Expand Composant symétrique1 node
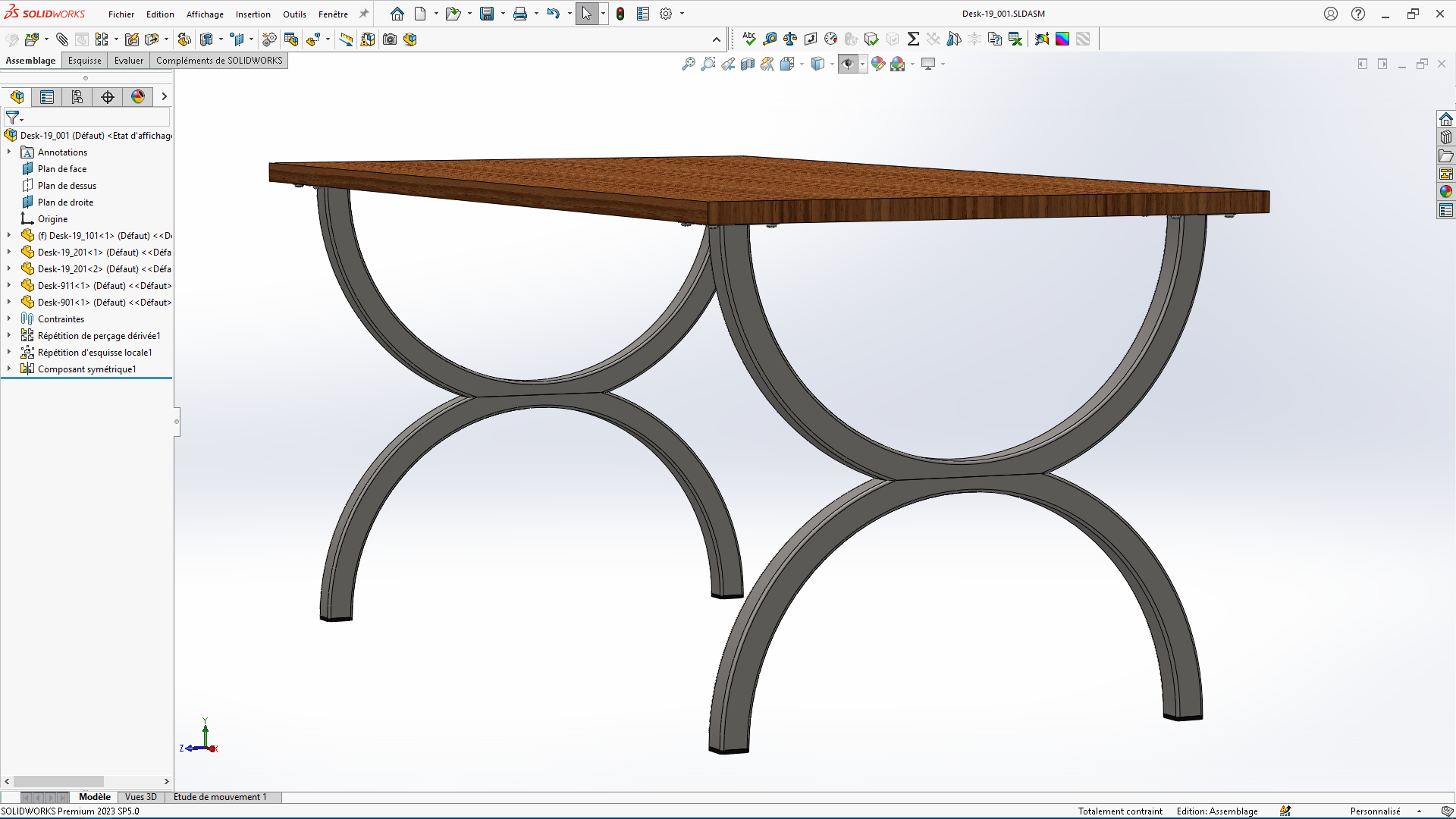 click(9, 369)
